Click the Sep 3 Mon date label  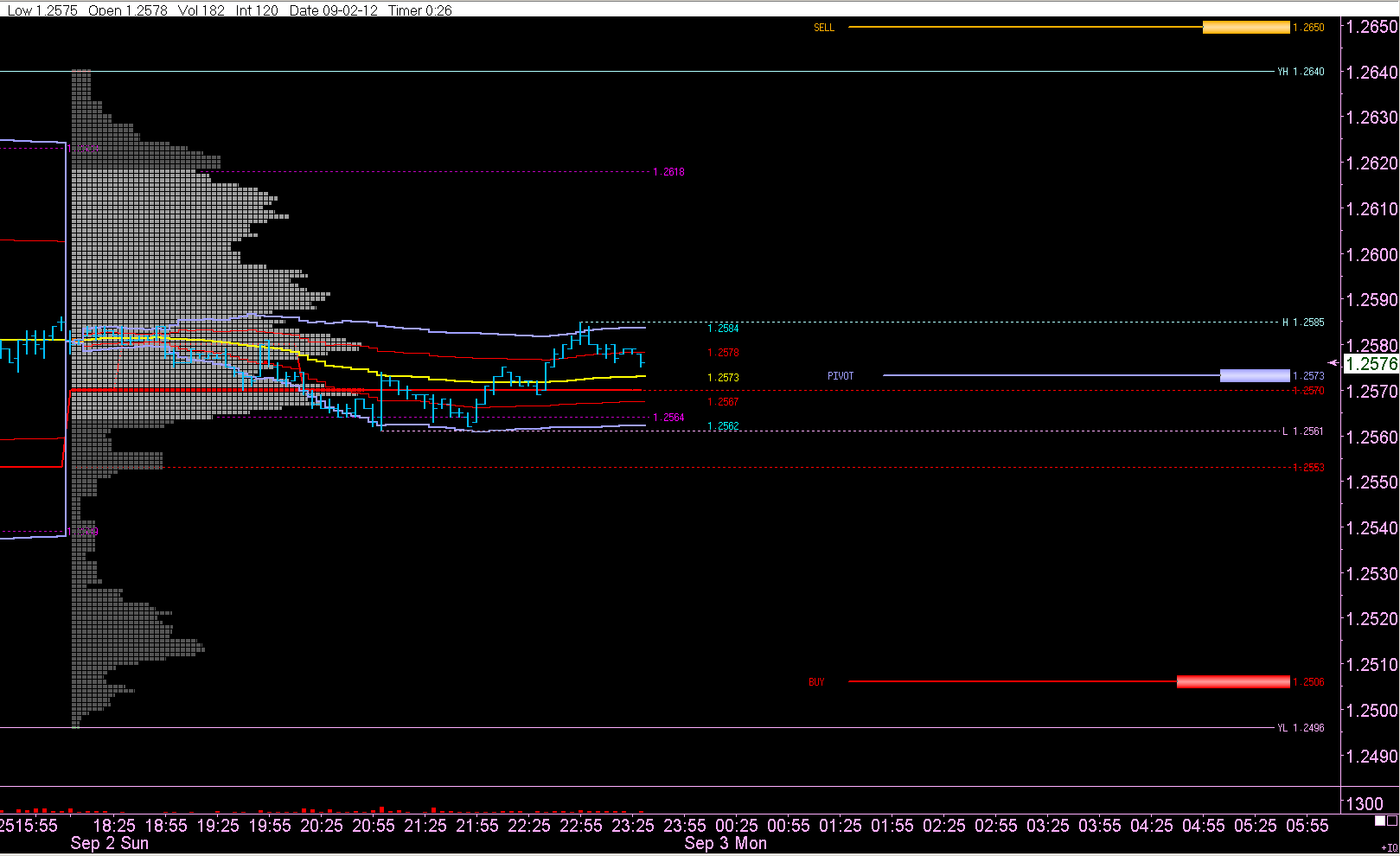pyautogui.click(x=726, y=843)
